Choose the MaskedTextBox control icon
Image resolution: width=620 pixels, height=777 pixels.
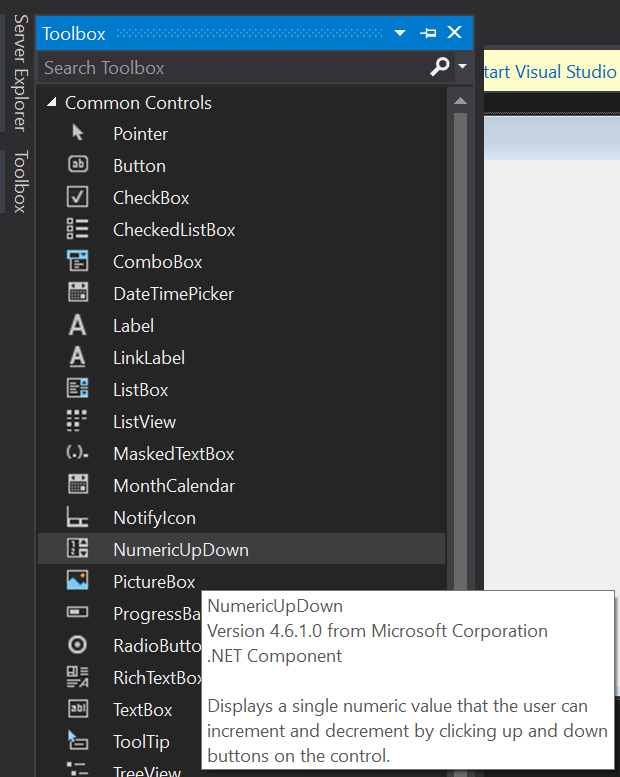[x=77, y=452]
